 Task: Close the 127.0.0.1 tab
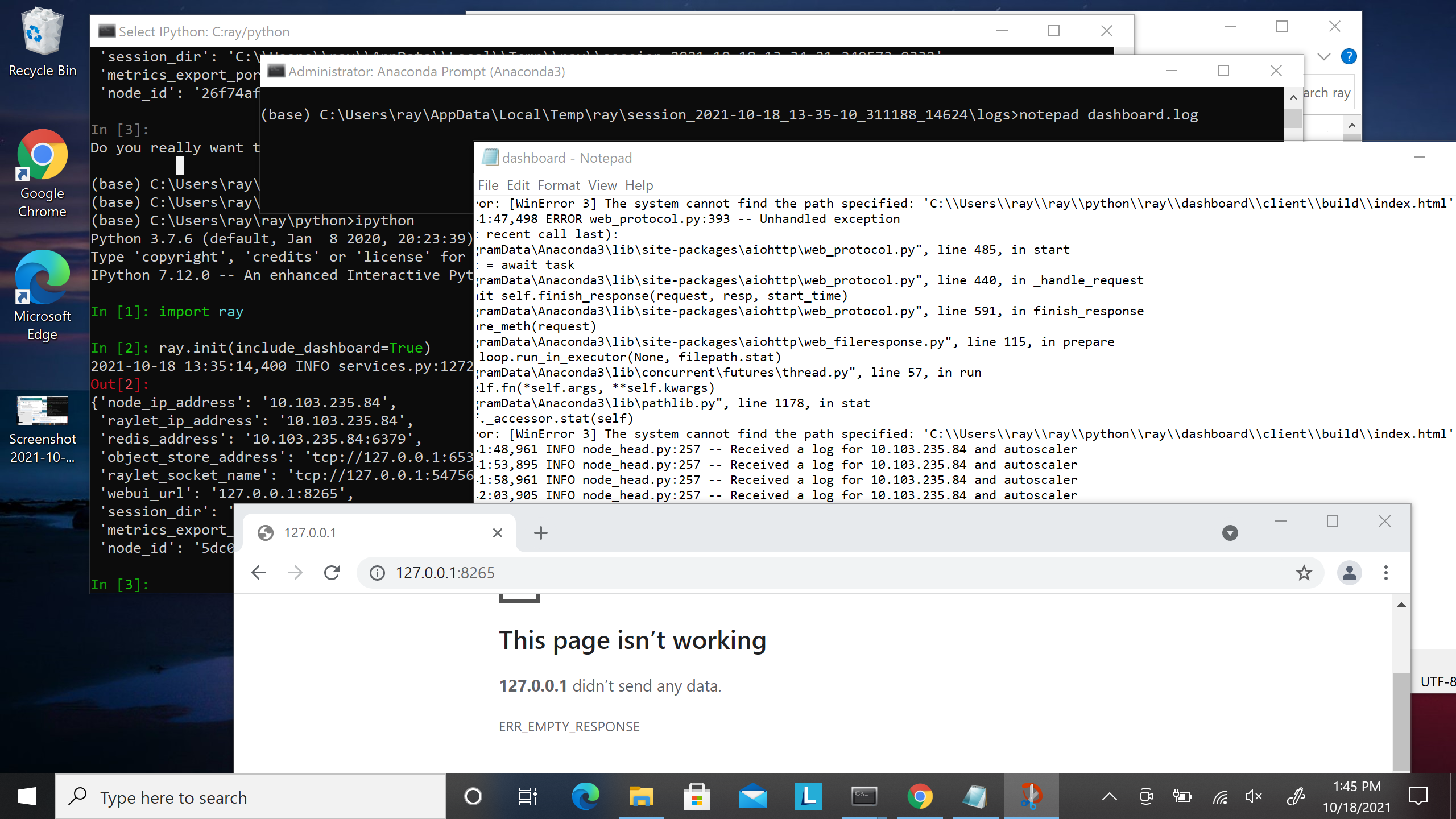click(x=497, y=533)
